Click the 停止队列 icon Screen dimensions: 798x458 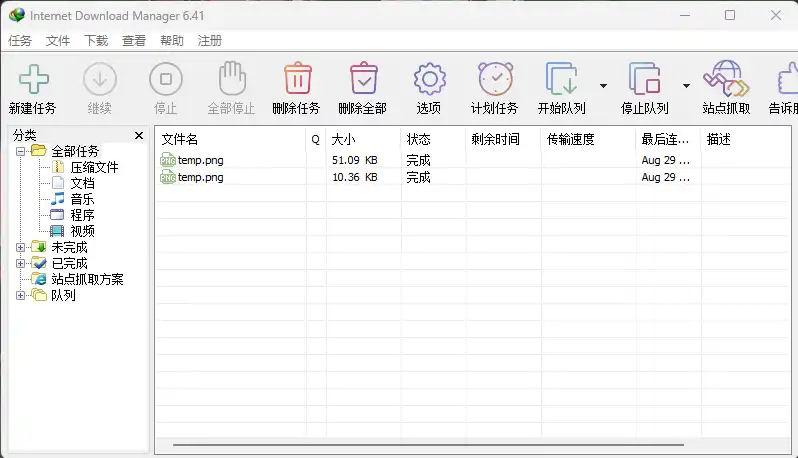coord(644,78)
